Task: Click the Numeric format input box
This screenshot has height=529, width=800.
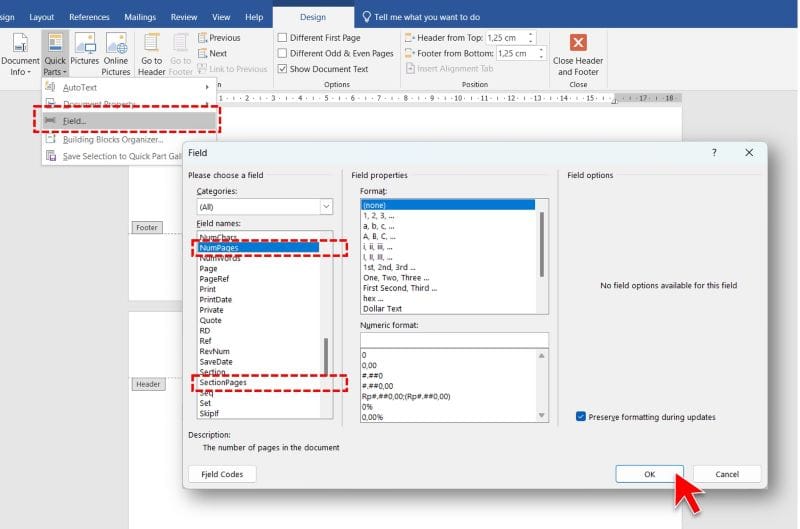Action: tap(454, 339)
